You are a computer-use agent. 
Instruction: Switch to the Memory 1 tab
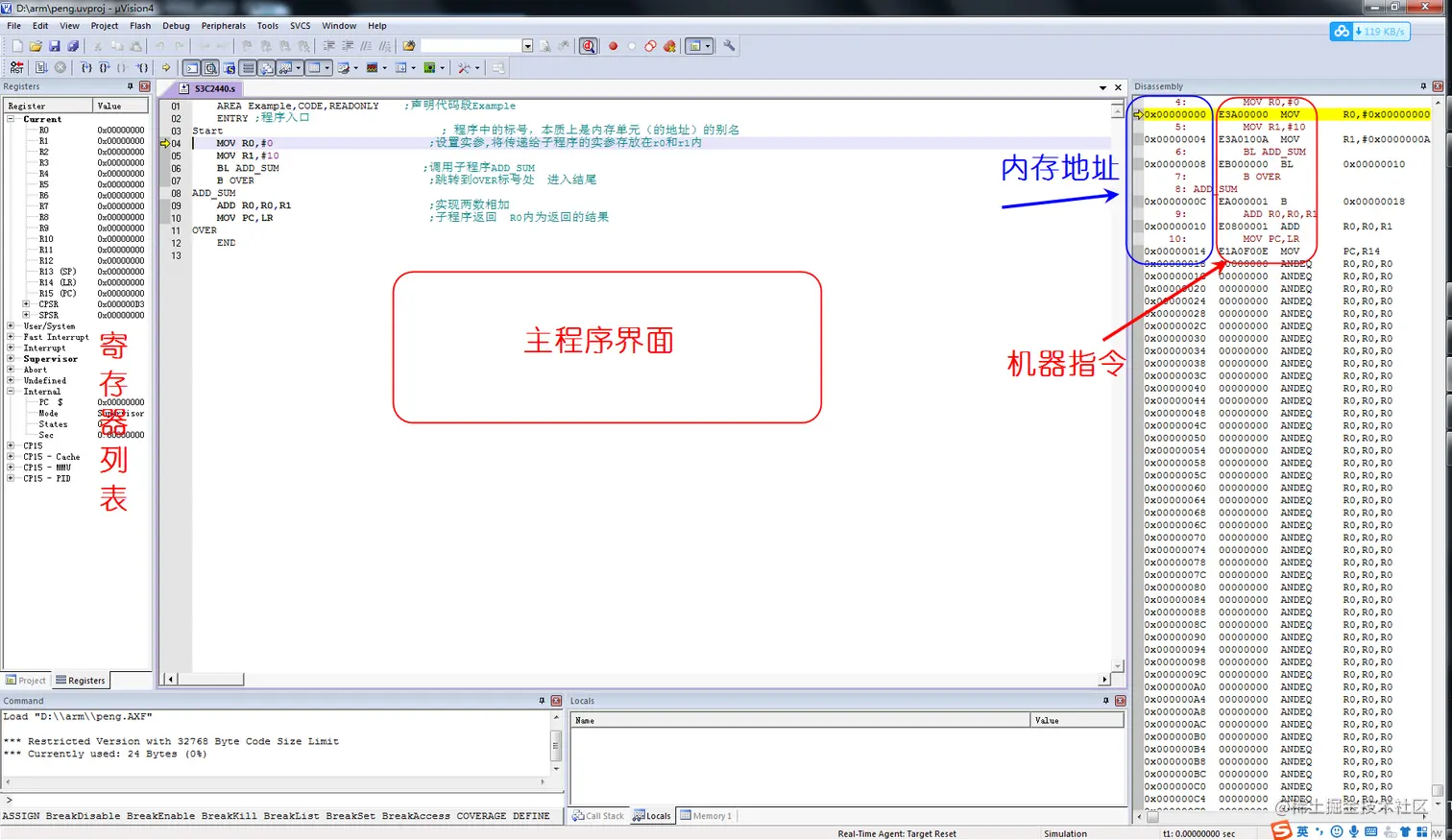707,816
